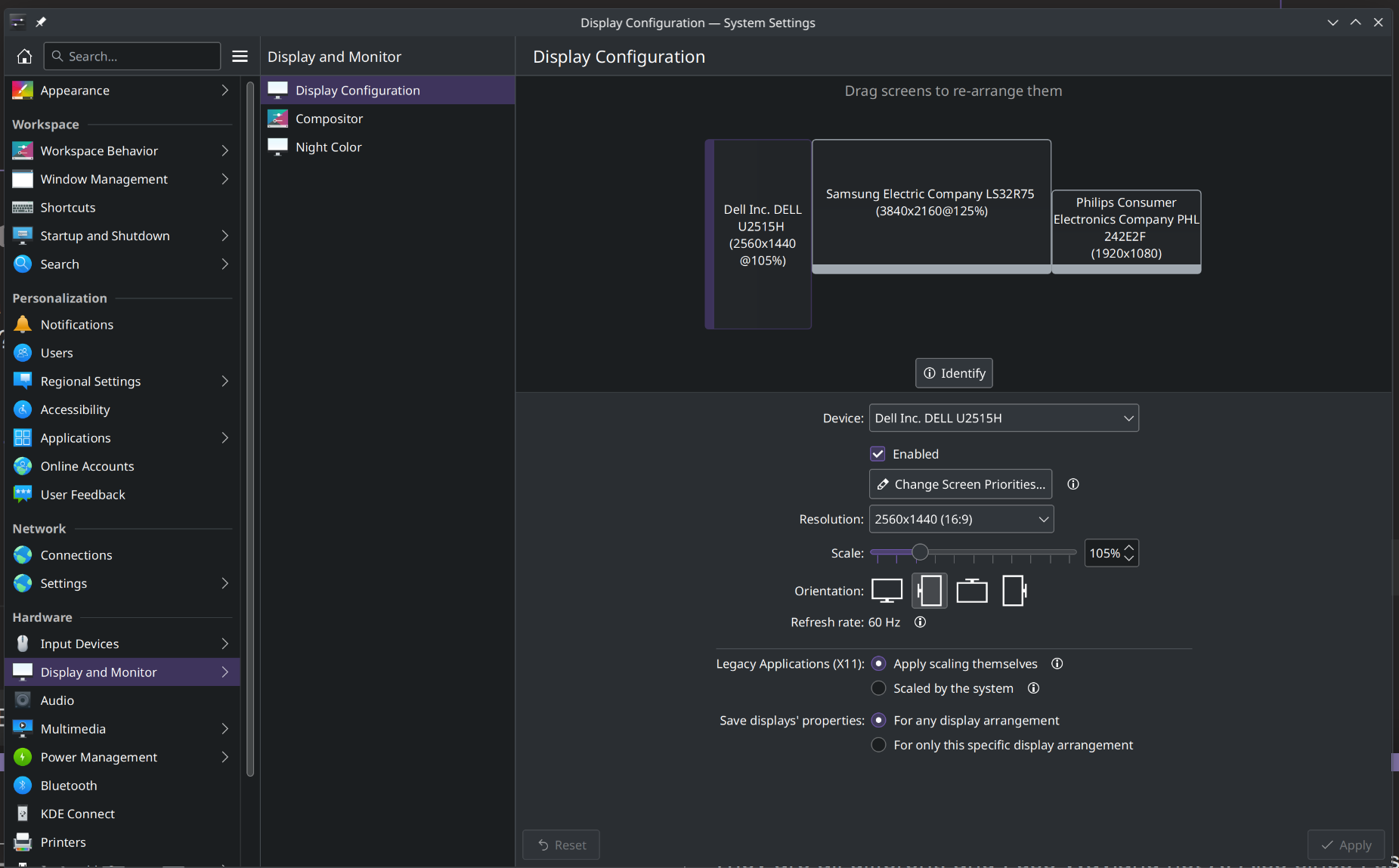Select the Philips 242E2F screen thumbnail

pos(1126,232)
